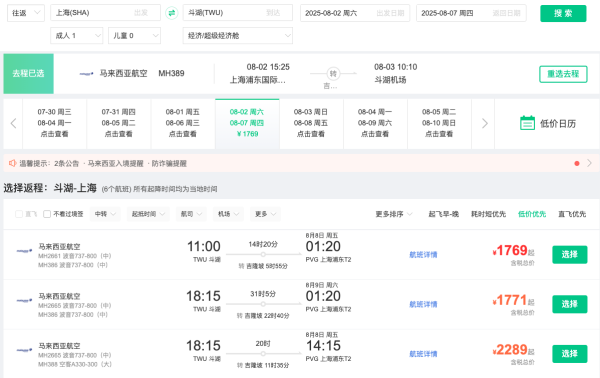Expand the 航司 filter

click(191, 214)
